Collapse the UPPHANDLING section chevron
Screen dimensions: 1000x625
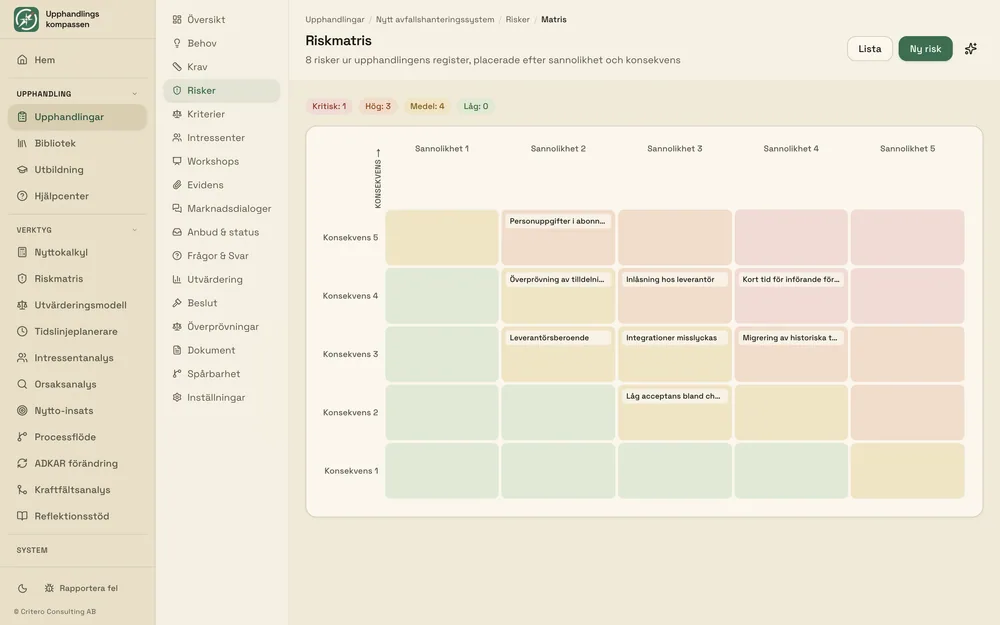click(135, 94)
